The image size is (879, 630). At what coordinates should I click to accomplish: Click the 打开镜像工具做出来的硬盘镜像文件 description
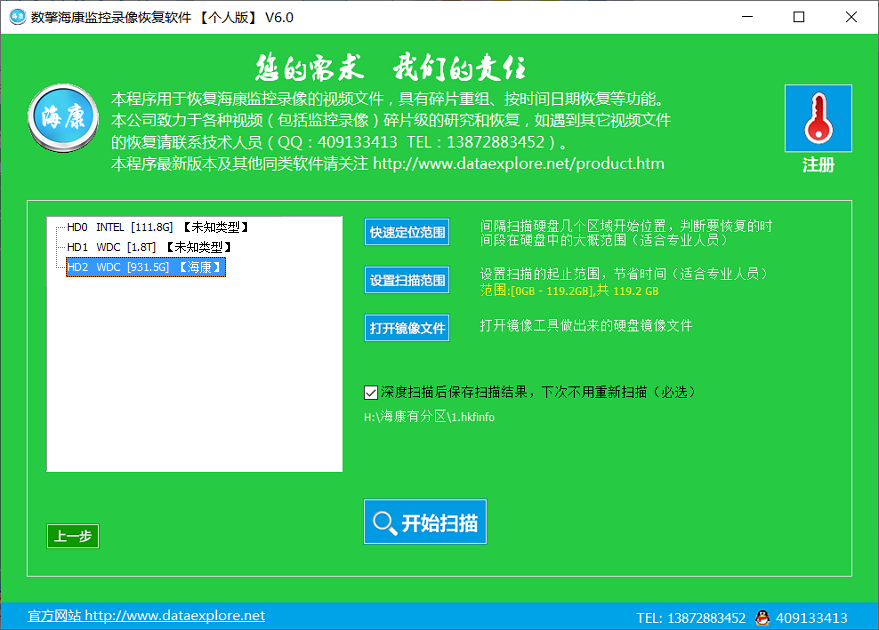[586, 326]
